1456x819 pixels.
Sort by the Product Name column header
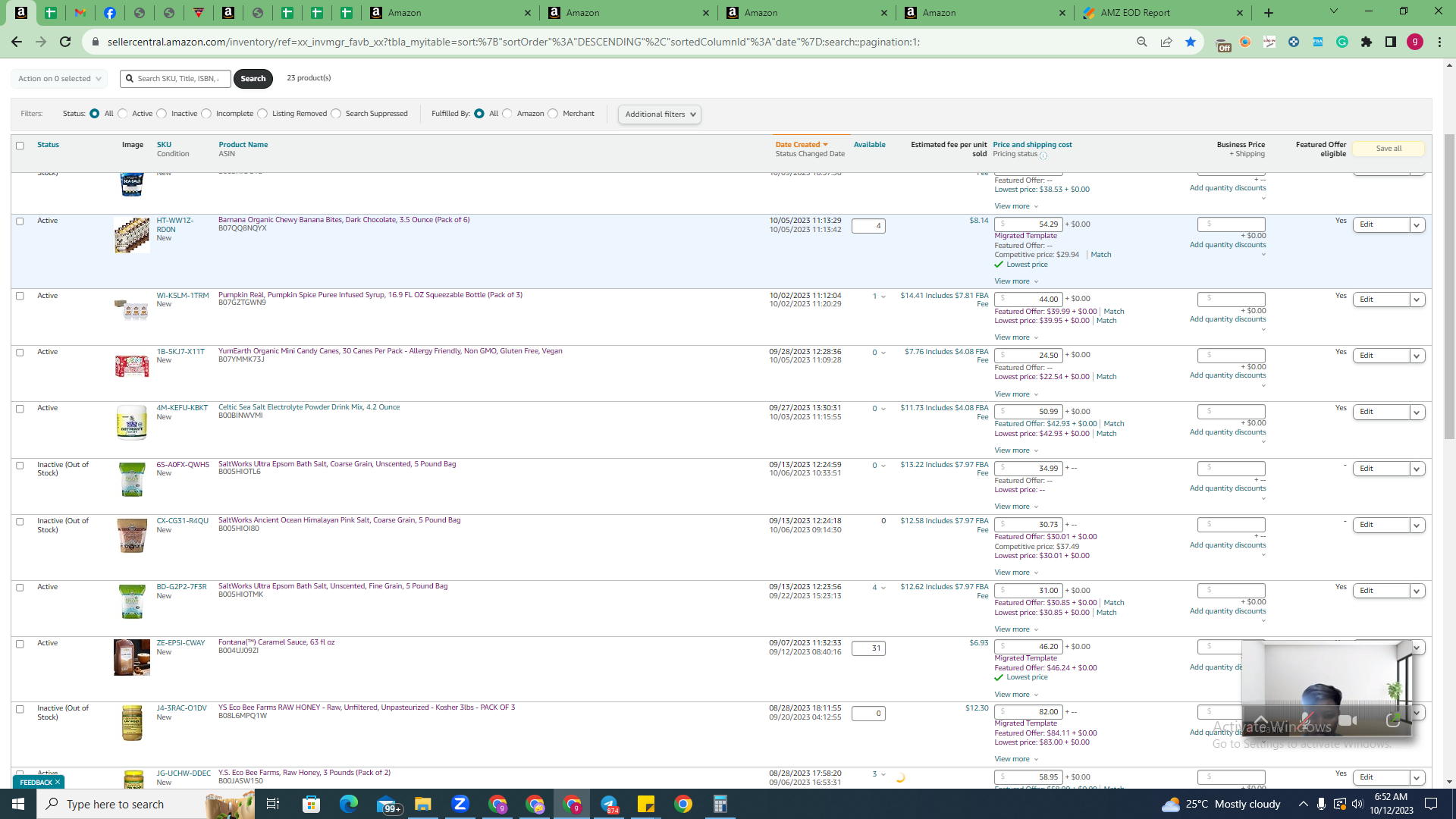(x=243, y=145)
